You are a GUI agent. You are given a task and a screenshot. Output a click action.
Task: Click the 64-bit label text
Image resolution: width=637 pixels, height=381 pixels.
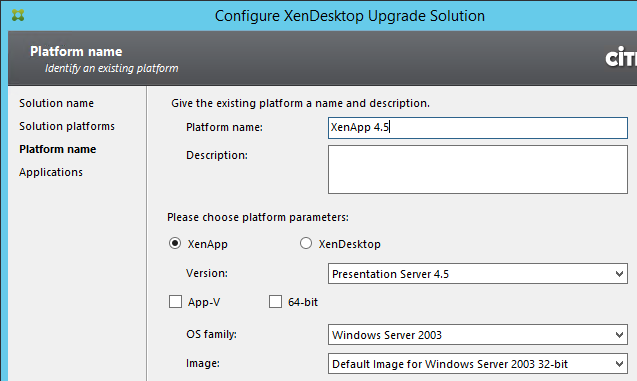coord(303,302)
